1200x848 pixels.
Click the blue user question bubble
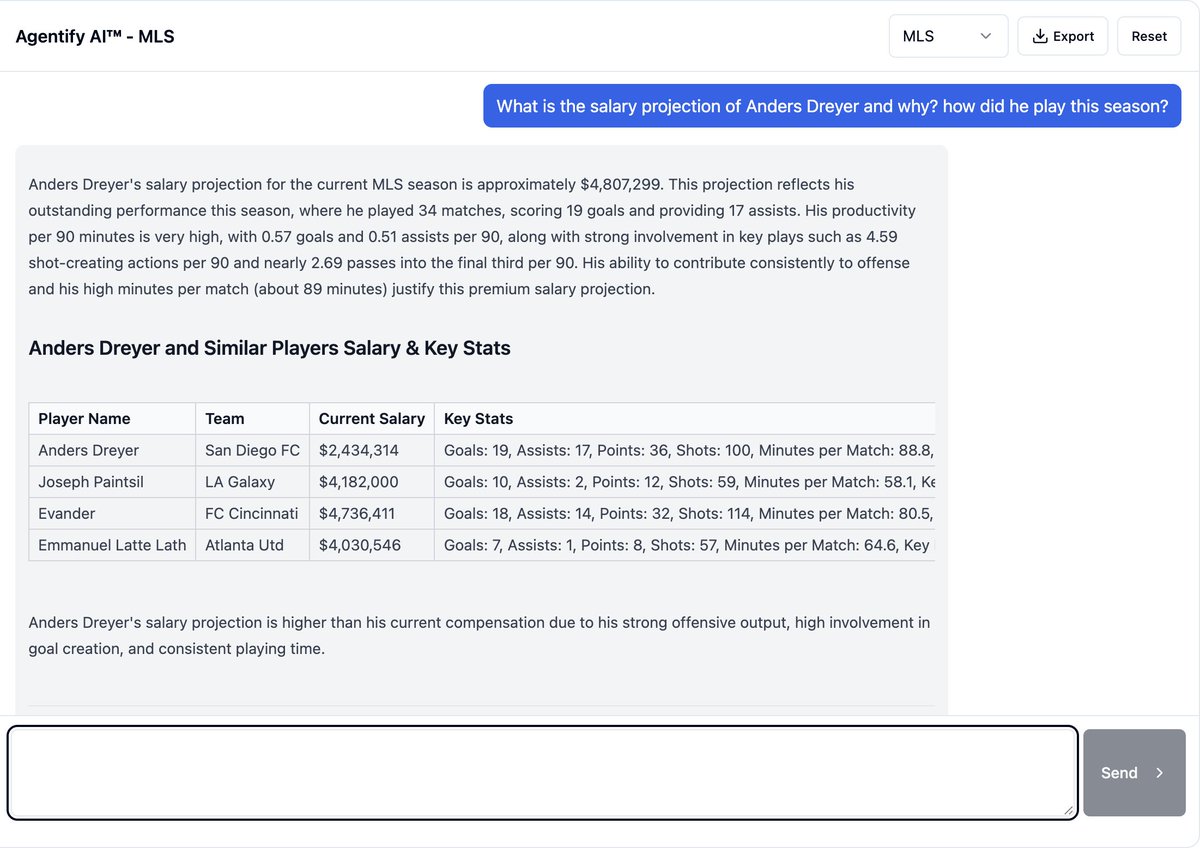832,105
